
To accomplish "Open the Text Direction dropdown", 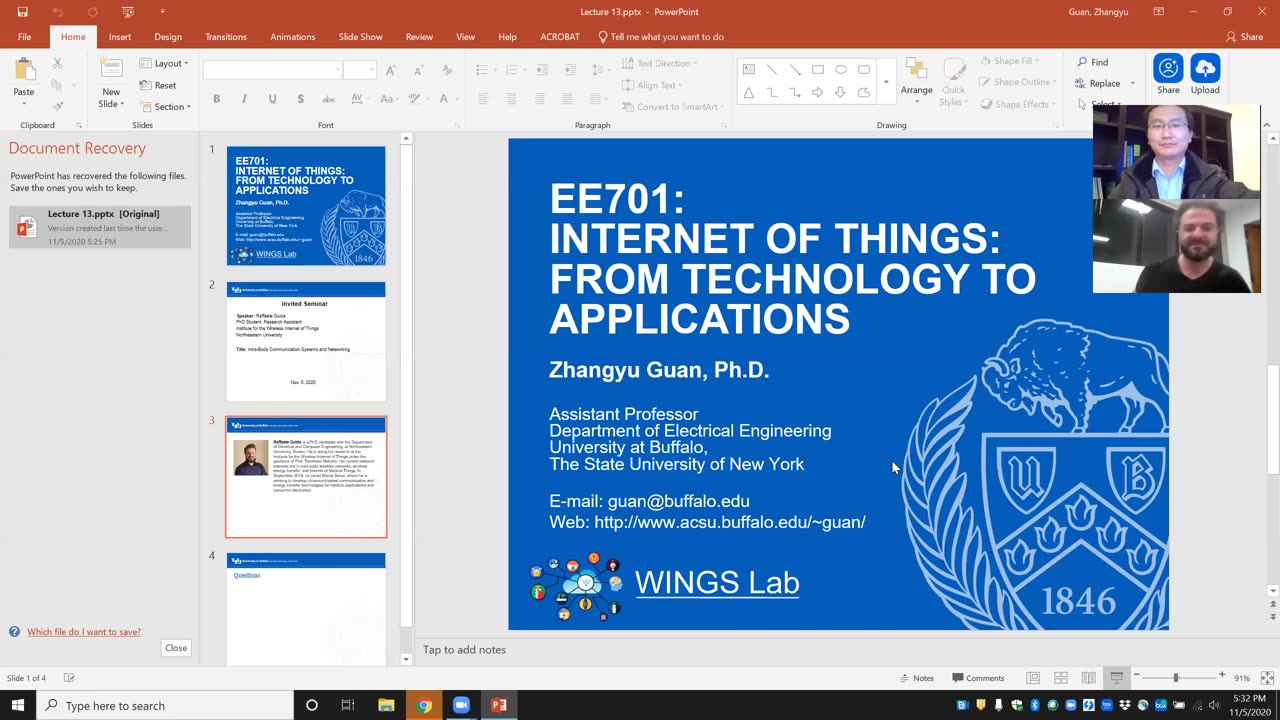I will coord(660,63).
